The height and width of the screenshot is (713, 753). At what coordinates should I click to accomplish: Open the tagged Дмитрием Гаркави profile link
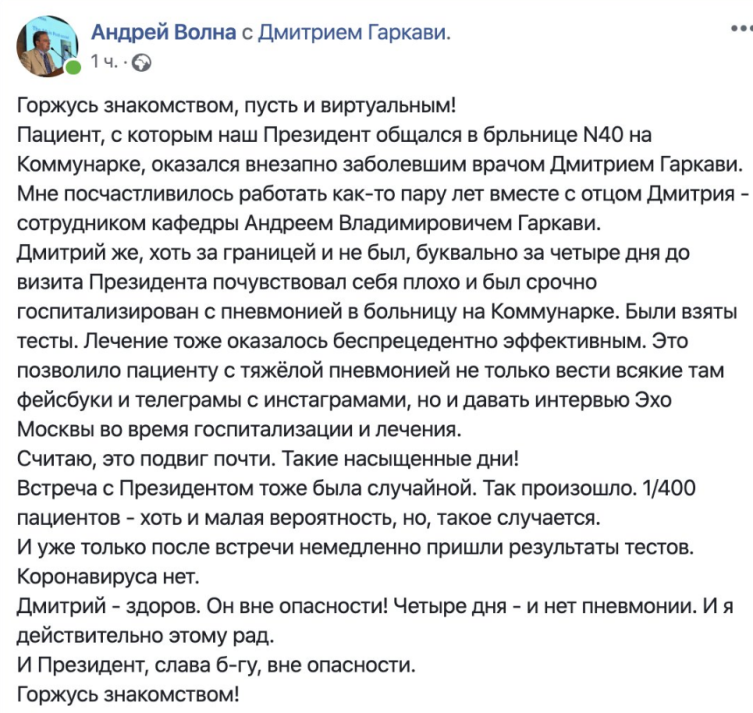(x=354, y=33)
